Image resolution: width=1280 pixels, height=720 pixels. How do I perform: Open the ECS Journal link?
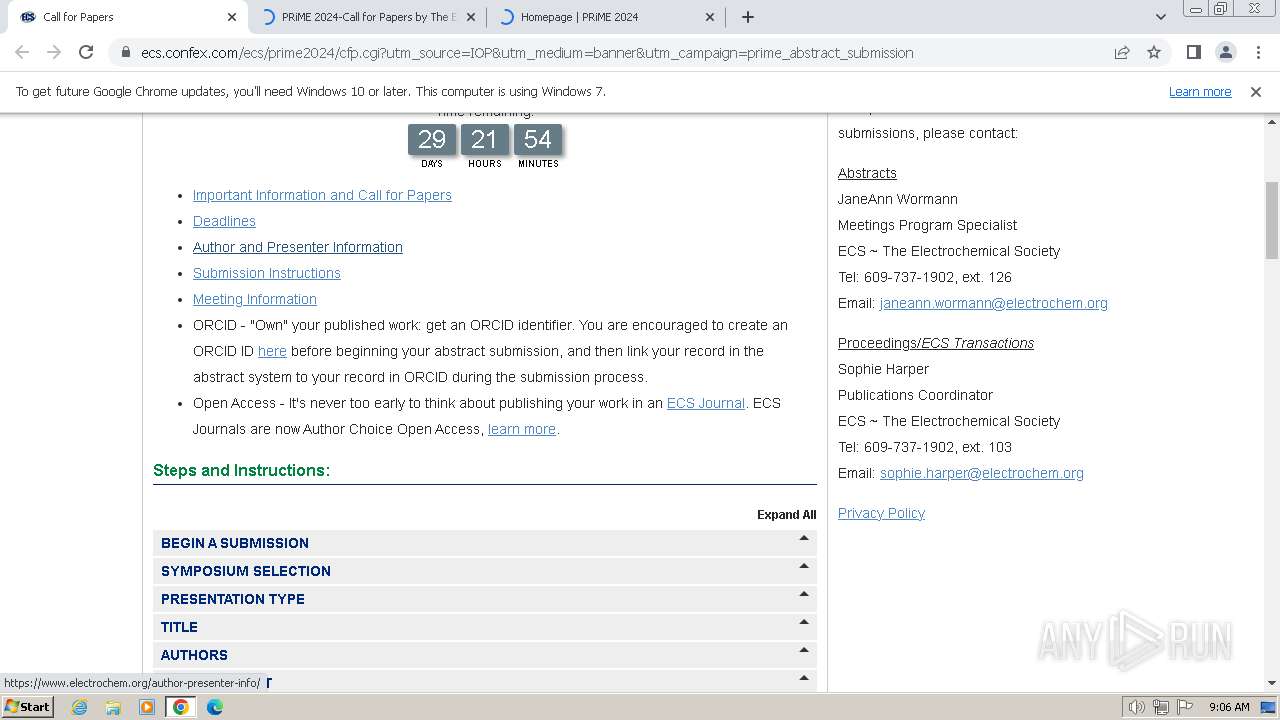[706, 403]
